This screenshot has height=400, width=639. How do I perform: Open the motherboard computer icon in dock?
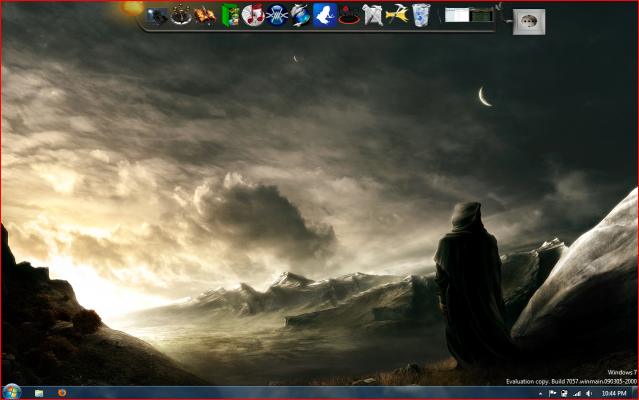tap(156, 16)
